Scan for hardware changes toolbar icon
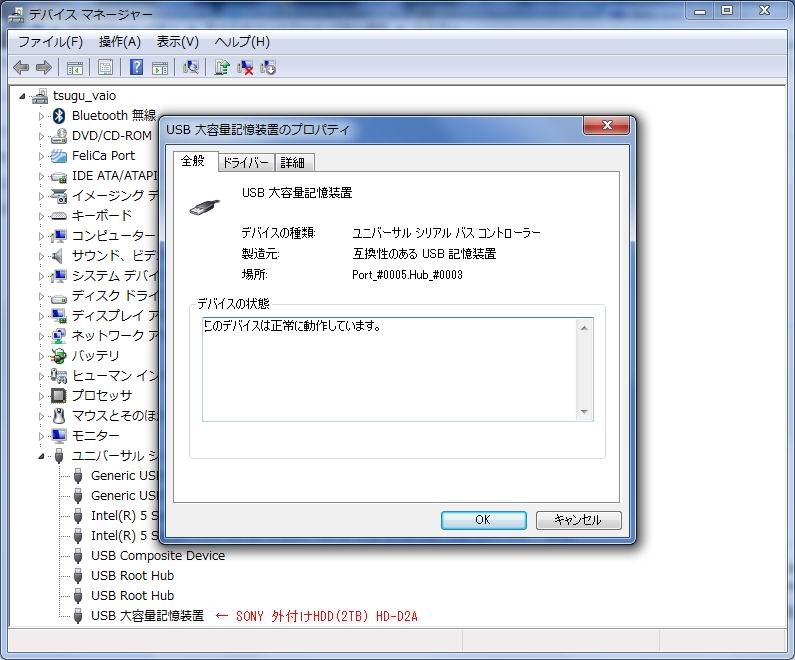The width and height of the screenshot is (795, 660). tap(191, 67)
